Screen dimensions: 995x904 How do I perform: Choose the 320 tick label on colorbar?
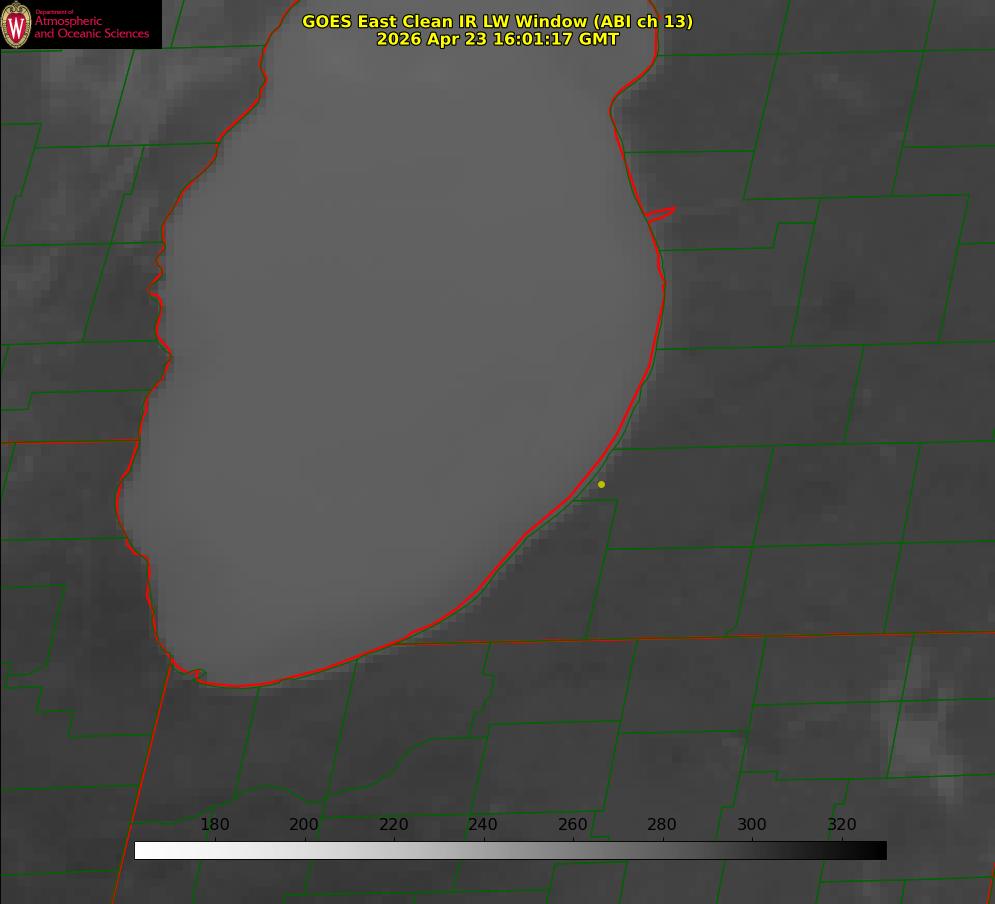[x=842, y=824]
